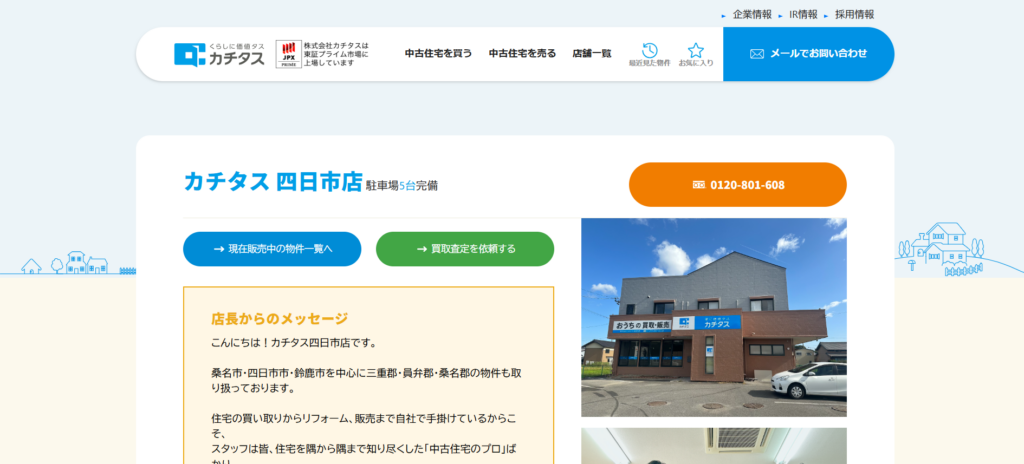Screen dimensions: 1024x464
Task: Click the JPX Prime market badge
Action: coord(288,54)
